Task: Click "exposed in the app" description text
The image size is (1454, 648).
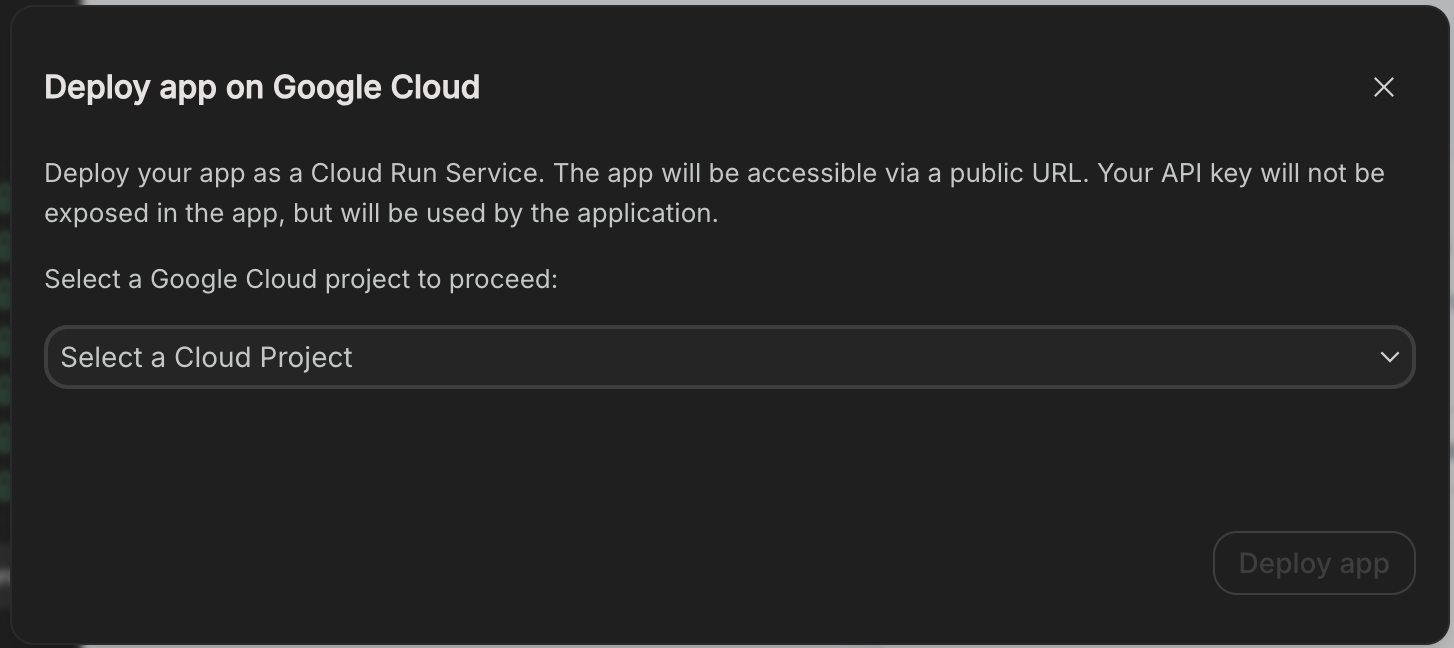Action: pyautogui.click(x=160, y=213)
